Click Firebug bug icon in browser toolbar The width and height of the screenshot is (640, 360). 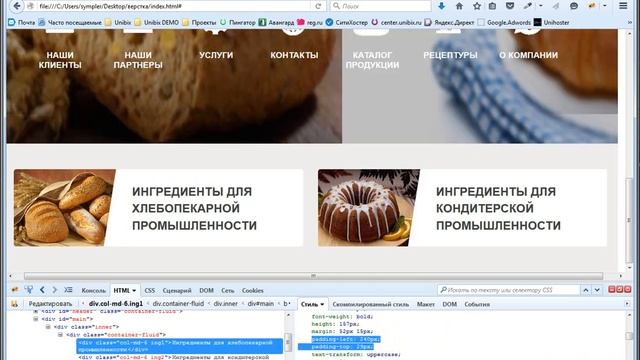pyautogui.click(x=592, y=6)
